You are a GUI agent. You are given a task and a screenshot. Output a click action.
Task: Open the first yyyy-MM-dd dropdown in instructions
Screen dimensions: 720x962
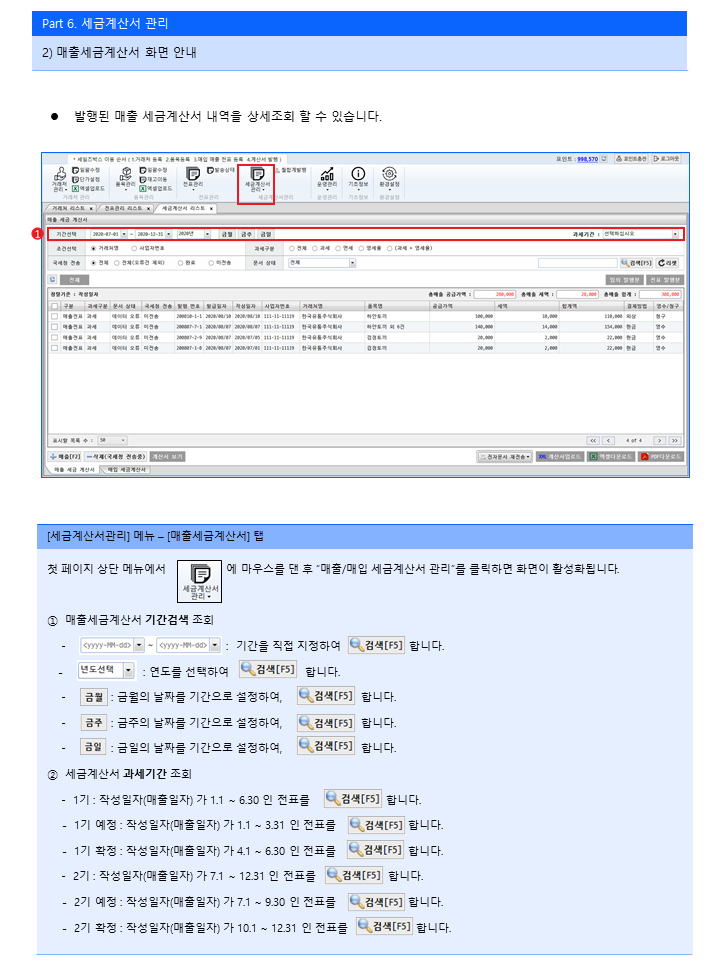pos(139,645)
